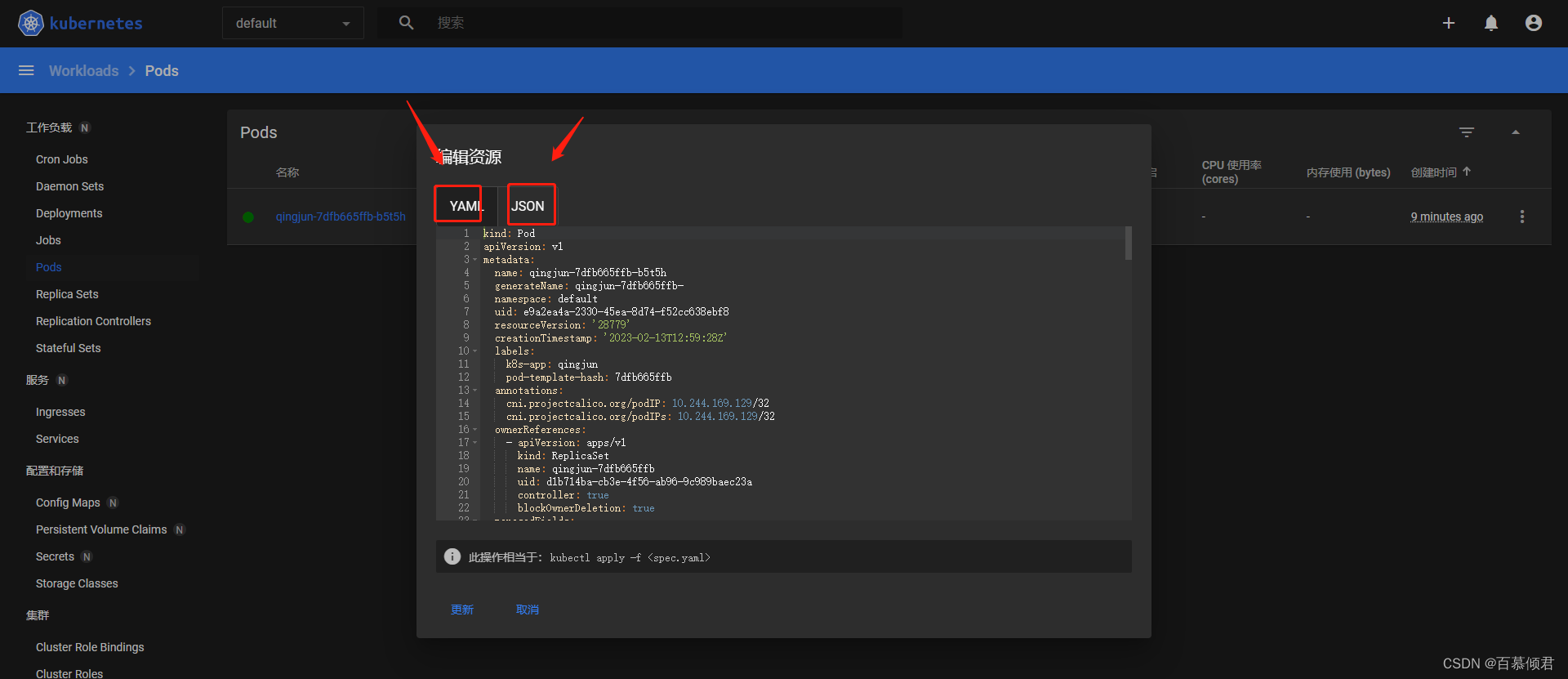The height and width of the screenshot is (679, 1568).
Task: Click the 工作负载 workloads heading
Action: (49, 127)
